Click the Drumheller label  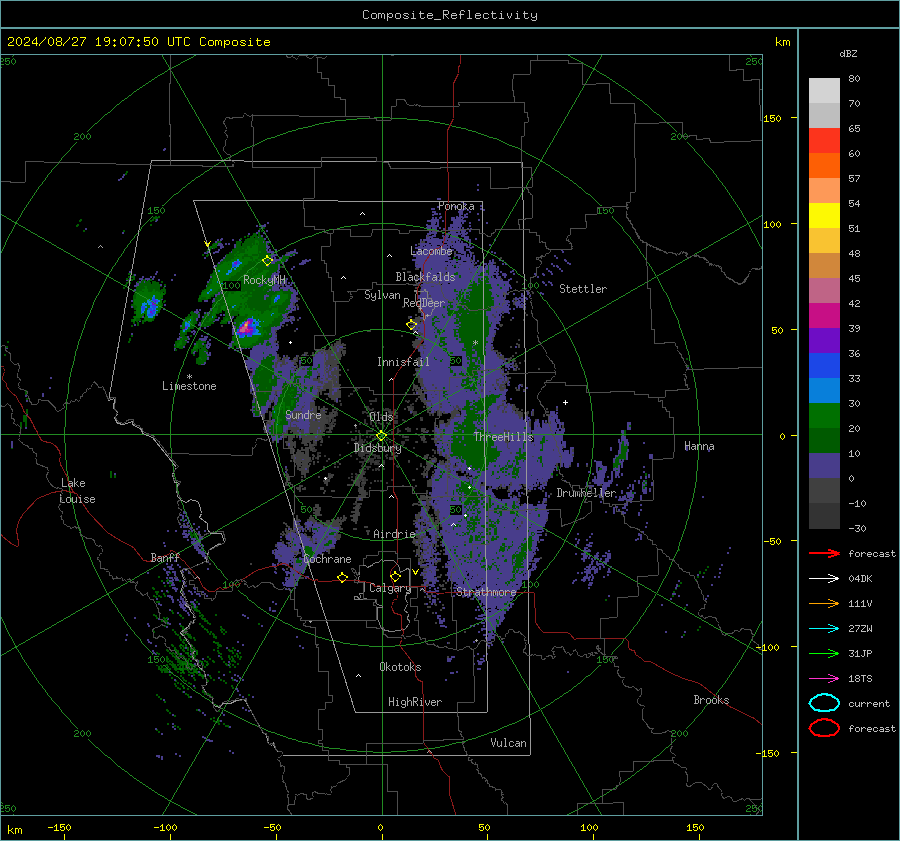point(586,493)
